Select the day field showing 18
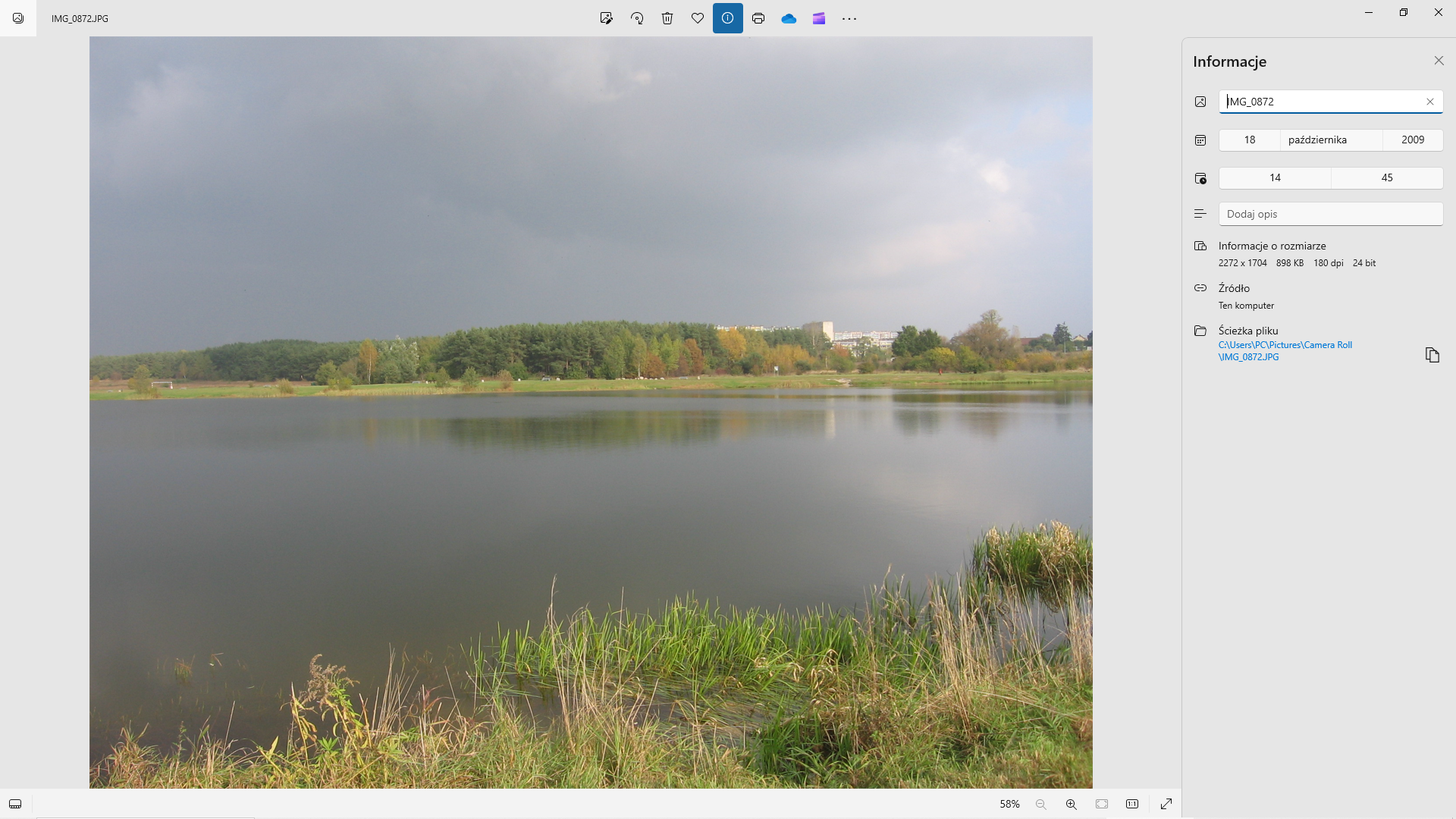This screenshot has height=819, width=1456. (1249, 140)
